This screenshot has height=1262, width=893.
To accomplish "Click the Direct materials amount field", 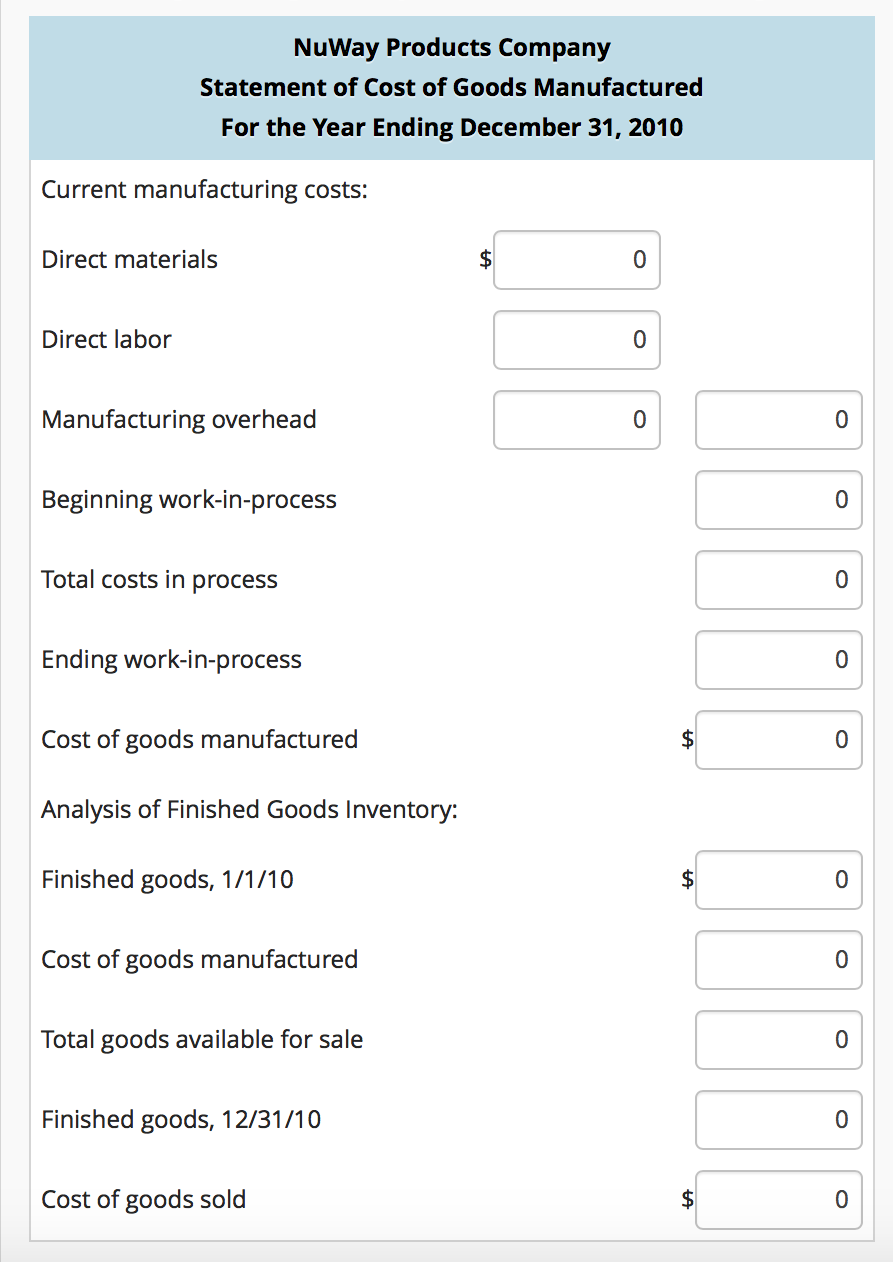I will [577, 260].
